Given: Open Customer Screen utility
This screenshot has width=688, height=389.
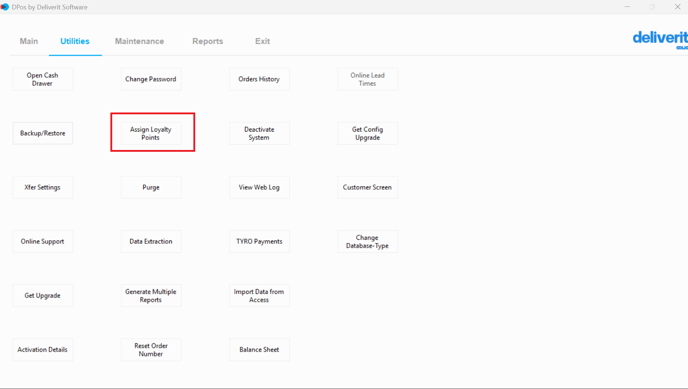Looking at the screenshot, I should pyautogui.click(x=368, y=187).
